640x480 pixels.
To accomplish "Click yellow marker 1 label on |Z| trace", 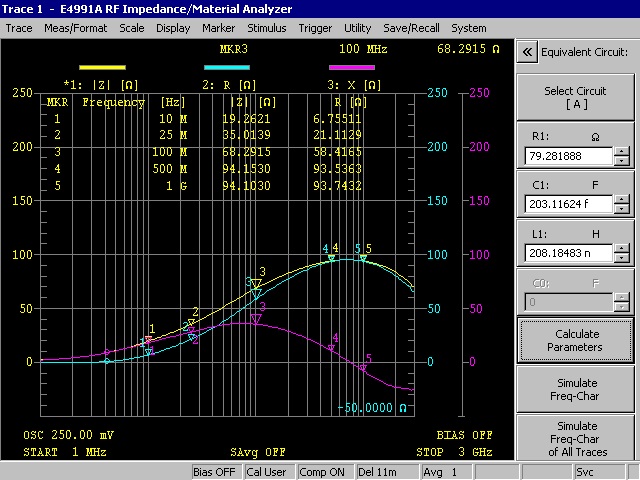I will 152,329.
